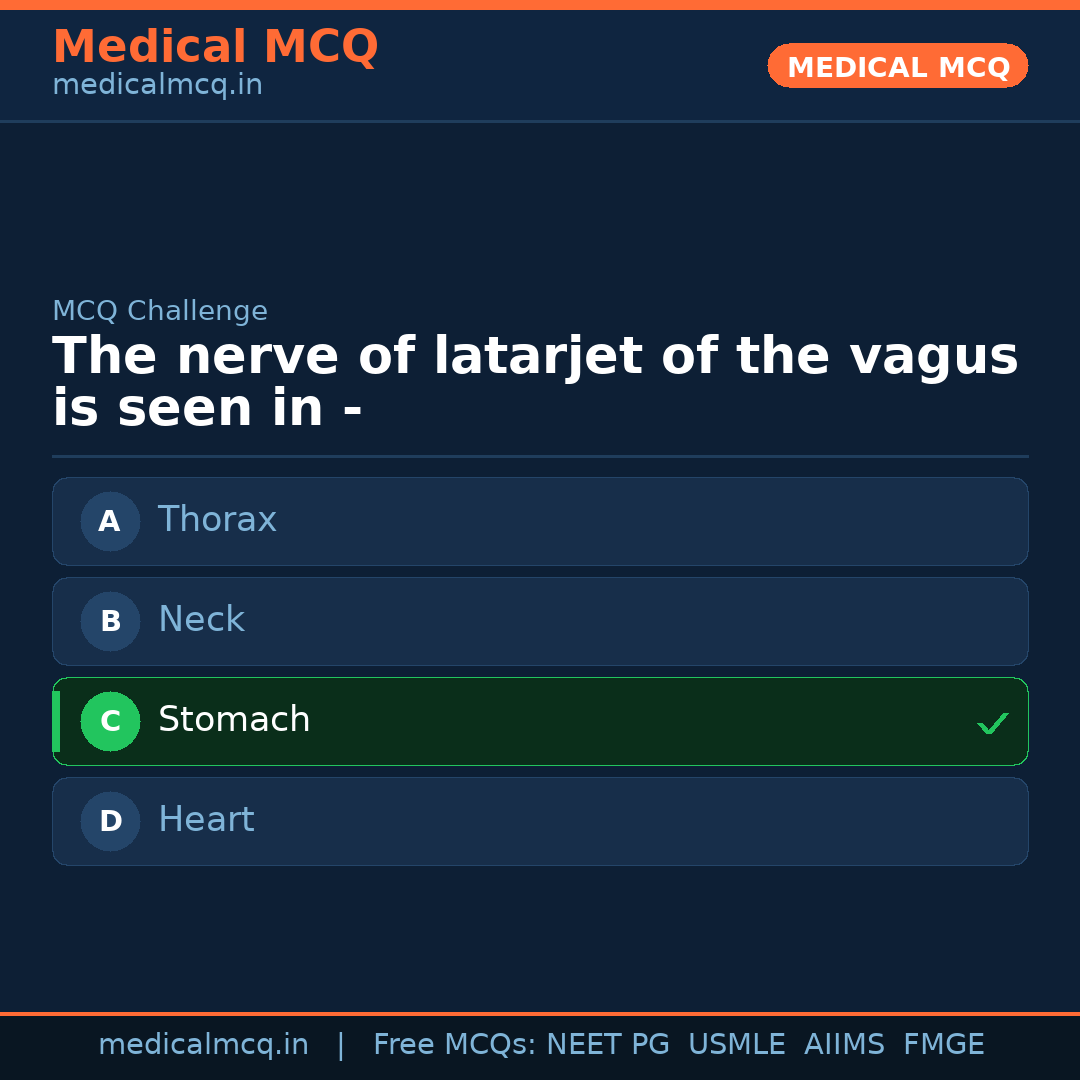Click the green left bar on Stomach option
Screen dimensions: 1080x1080
[55, 721]
